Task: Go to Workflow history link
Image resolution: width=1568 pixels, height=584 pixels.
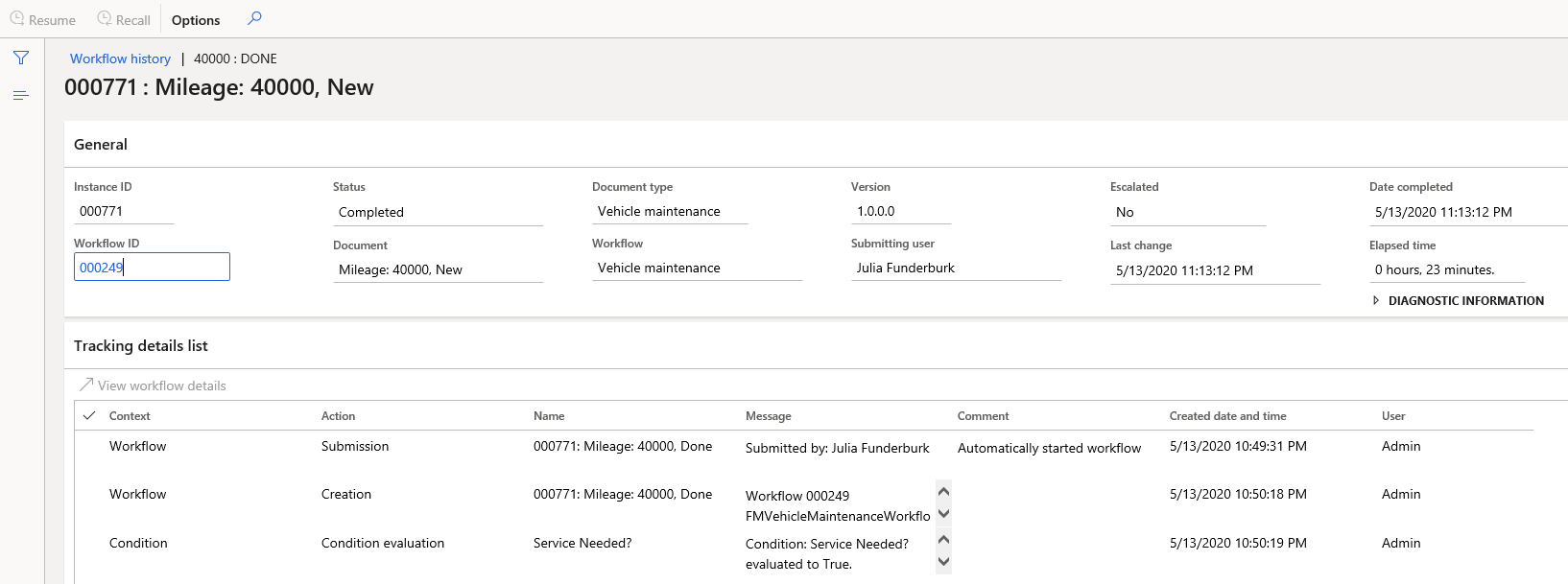Action: [x=120, y=58]
